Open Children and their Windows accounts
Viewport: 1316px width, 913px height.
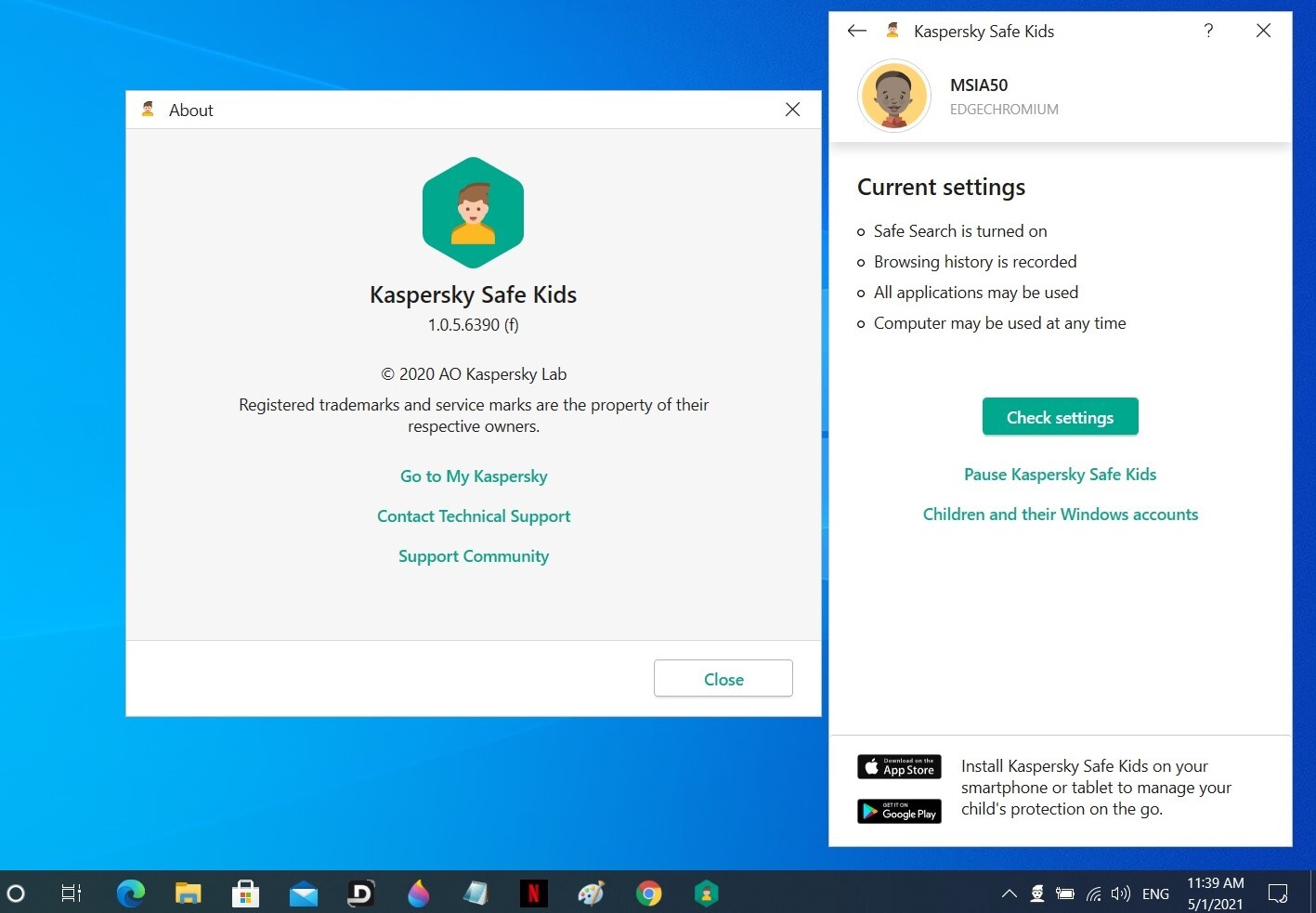point(1061,515)
